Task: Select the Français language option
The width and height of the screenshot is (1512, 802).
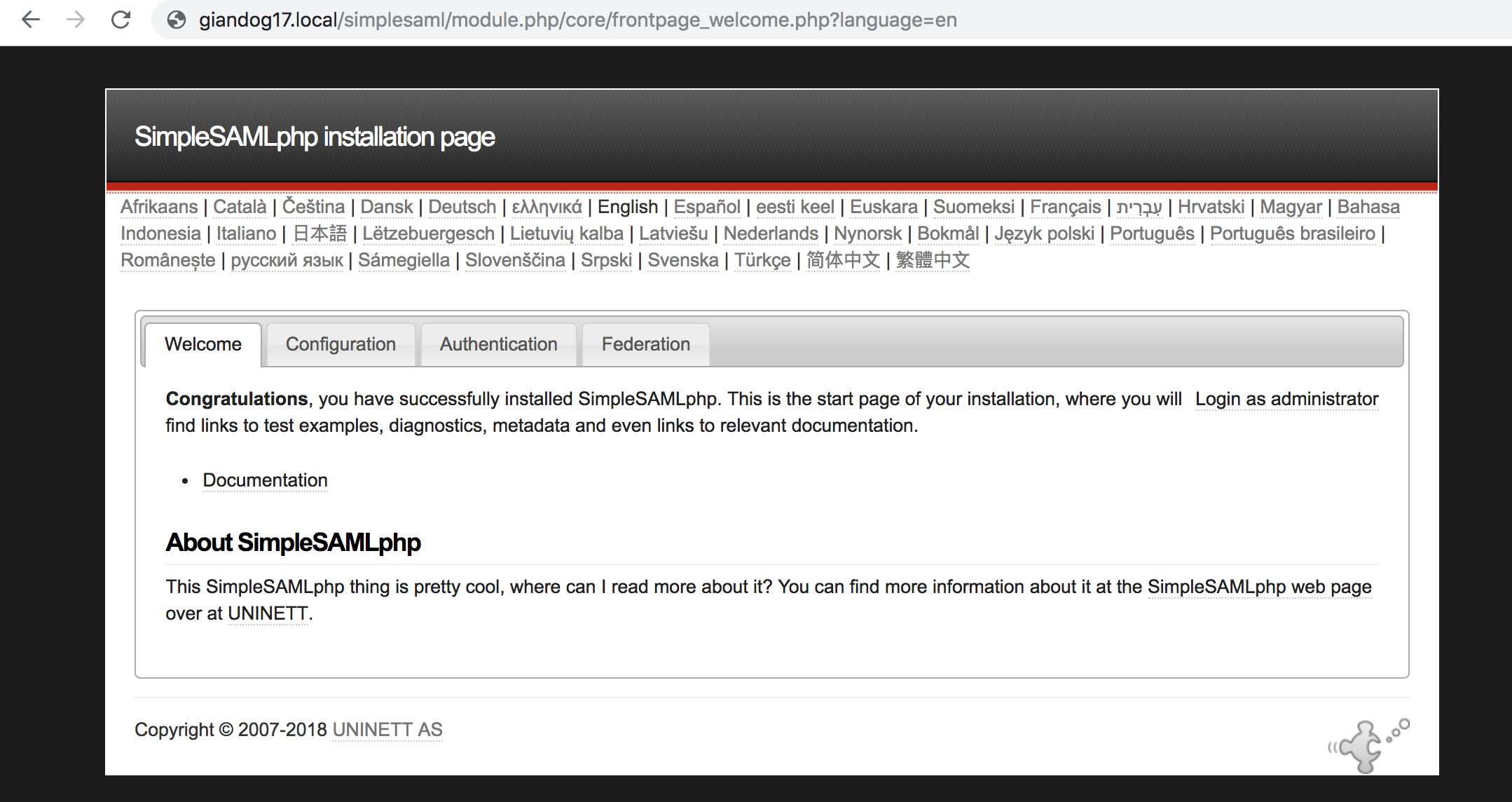Action: pos(1066,207)
